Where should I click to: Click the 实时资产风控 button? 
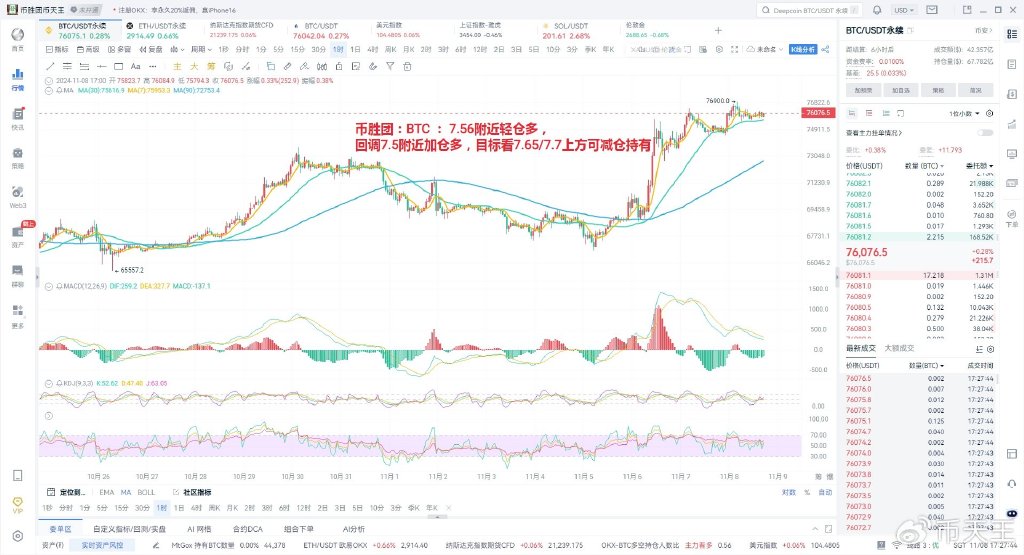[x=102, y=545]
